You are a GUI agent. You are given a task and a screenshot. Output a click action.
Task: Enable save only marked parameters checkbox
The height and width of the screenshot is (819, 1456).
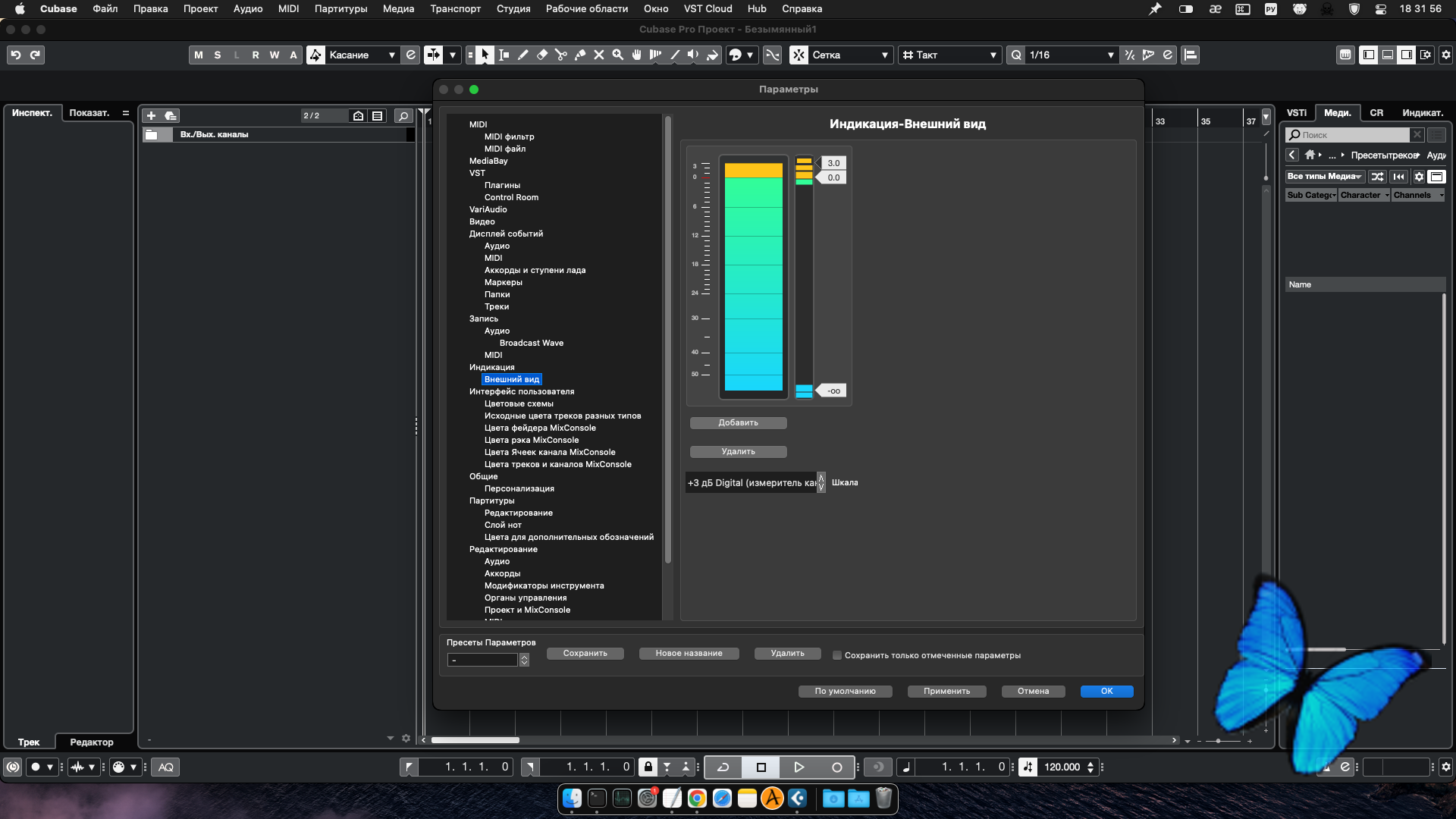click(837, 655)
